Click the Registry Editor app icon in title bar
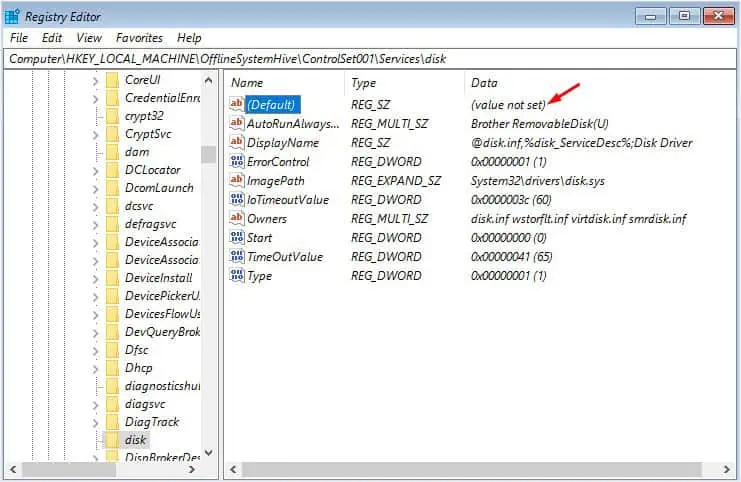Screen dimensions: 741x482 click(x=12, y=17)
